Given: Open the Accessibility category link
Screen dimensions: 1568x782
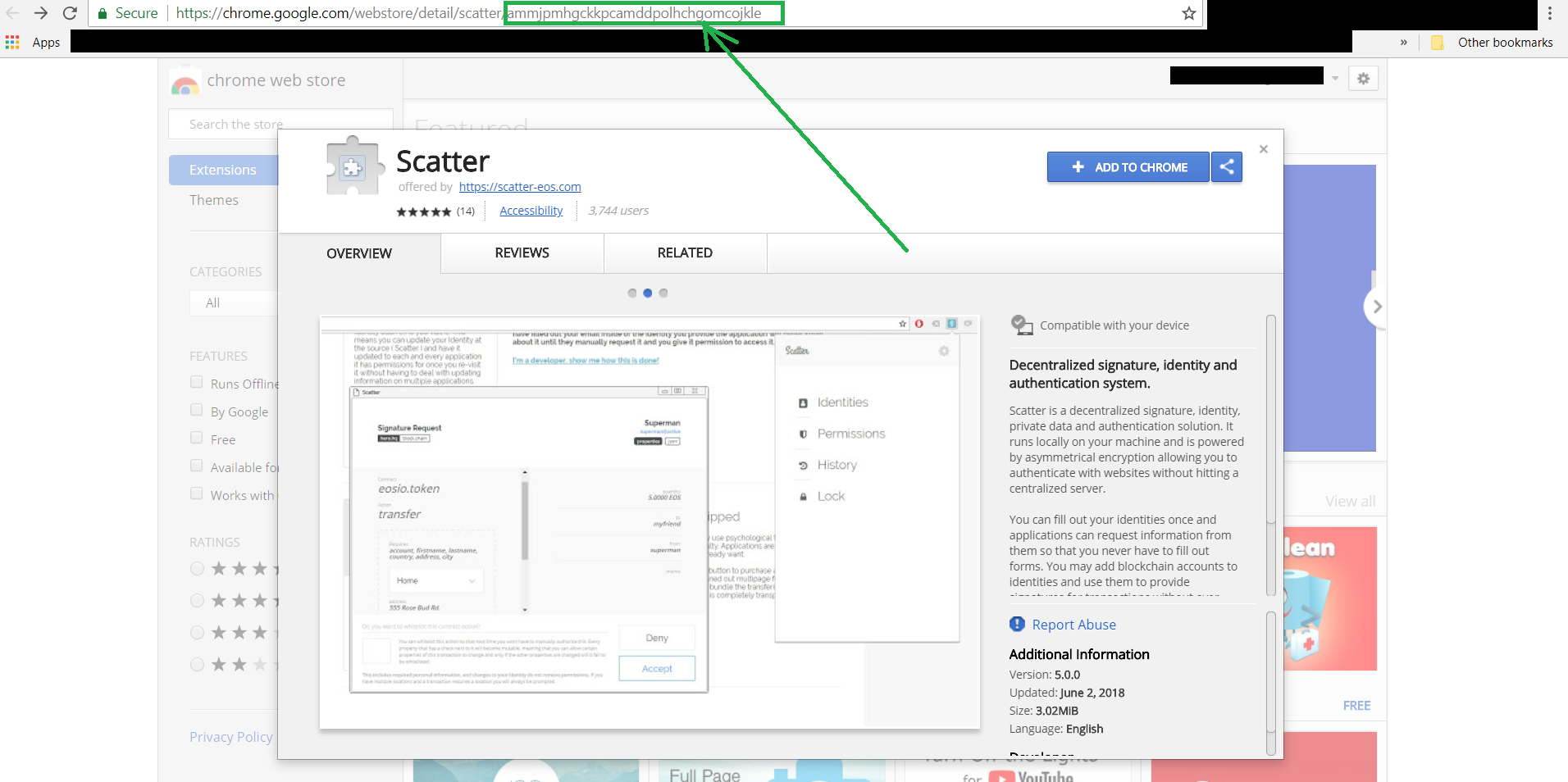Looking at the screenshot, I should 531,211.
